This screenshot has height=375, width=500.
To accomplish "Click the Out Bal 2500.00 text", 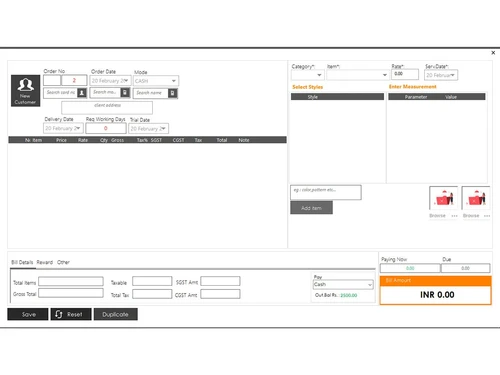I will point(336,295).
